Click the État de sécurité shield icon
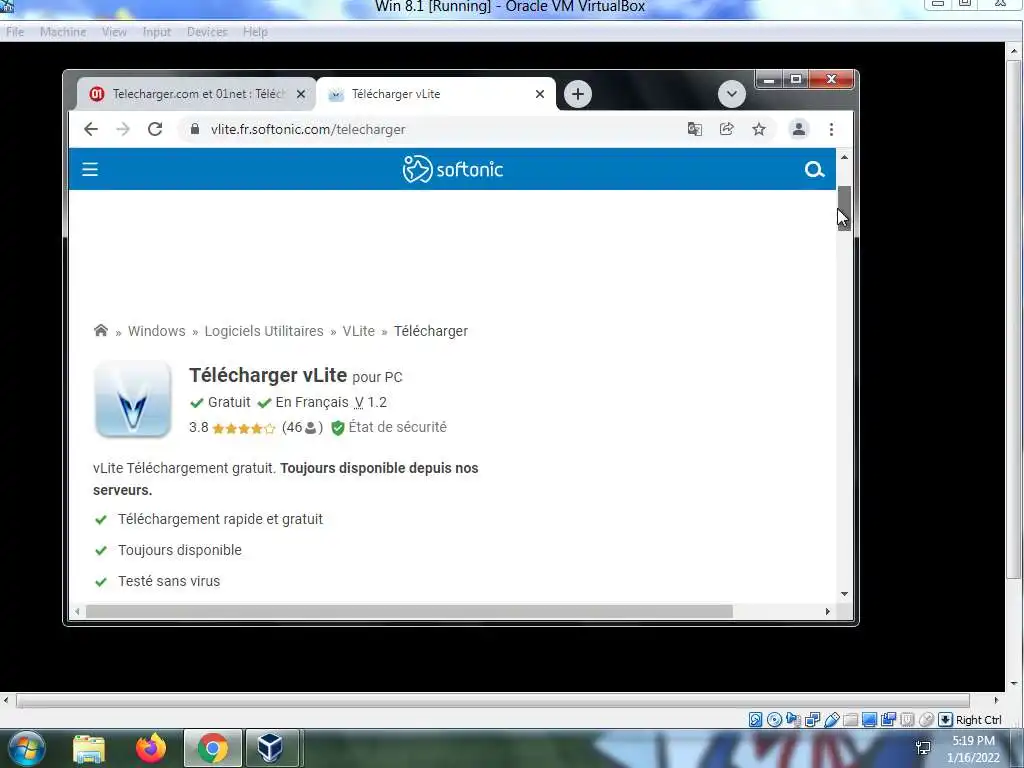 pyautogui.click(x=338, y=428)
